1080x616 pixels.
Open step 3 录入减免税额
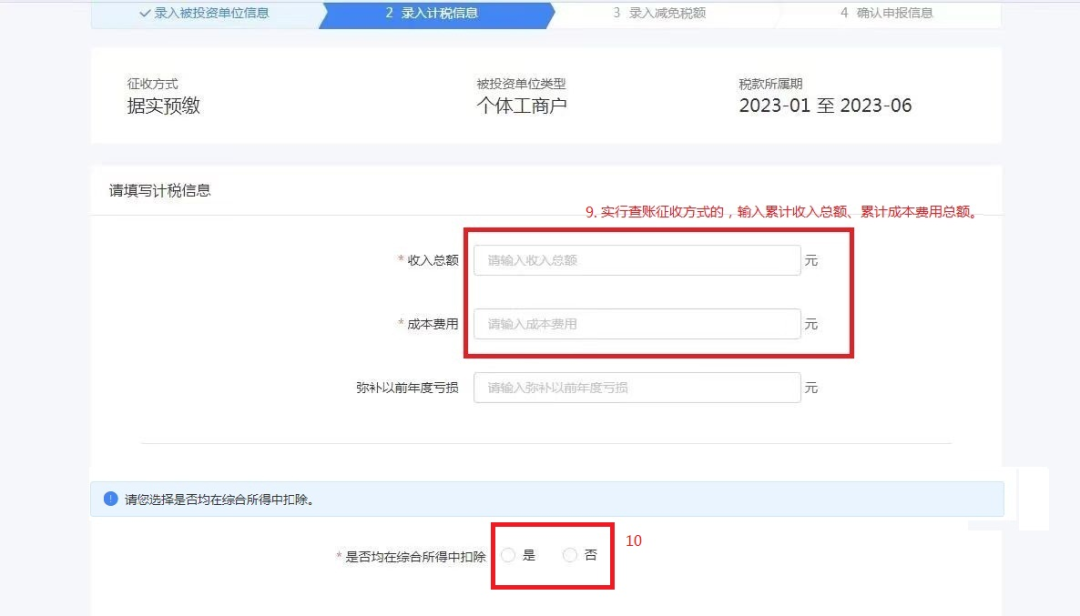coord(660,13)
